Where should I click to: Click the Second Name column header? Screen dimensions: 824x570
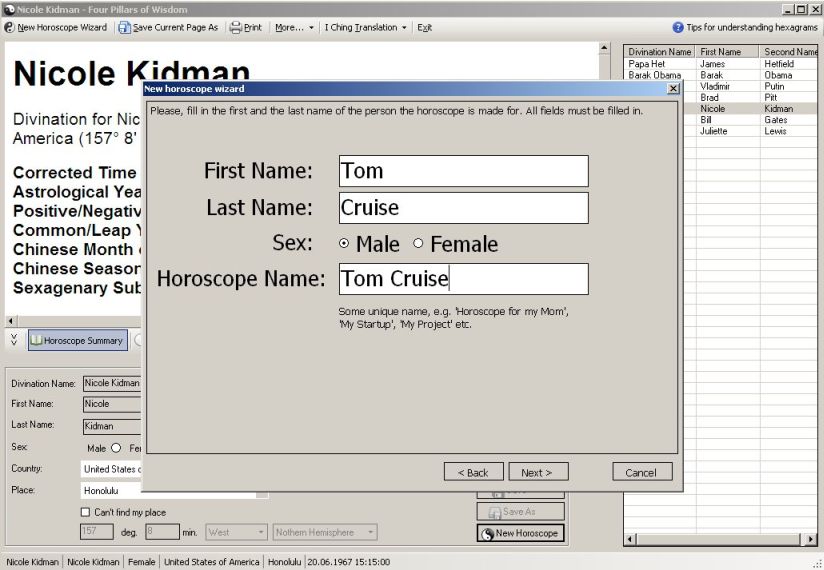point(789,51)
